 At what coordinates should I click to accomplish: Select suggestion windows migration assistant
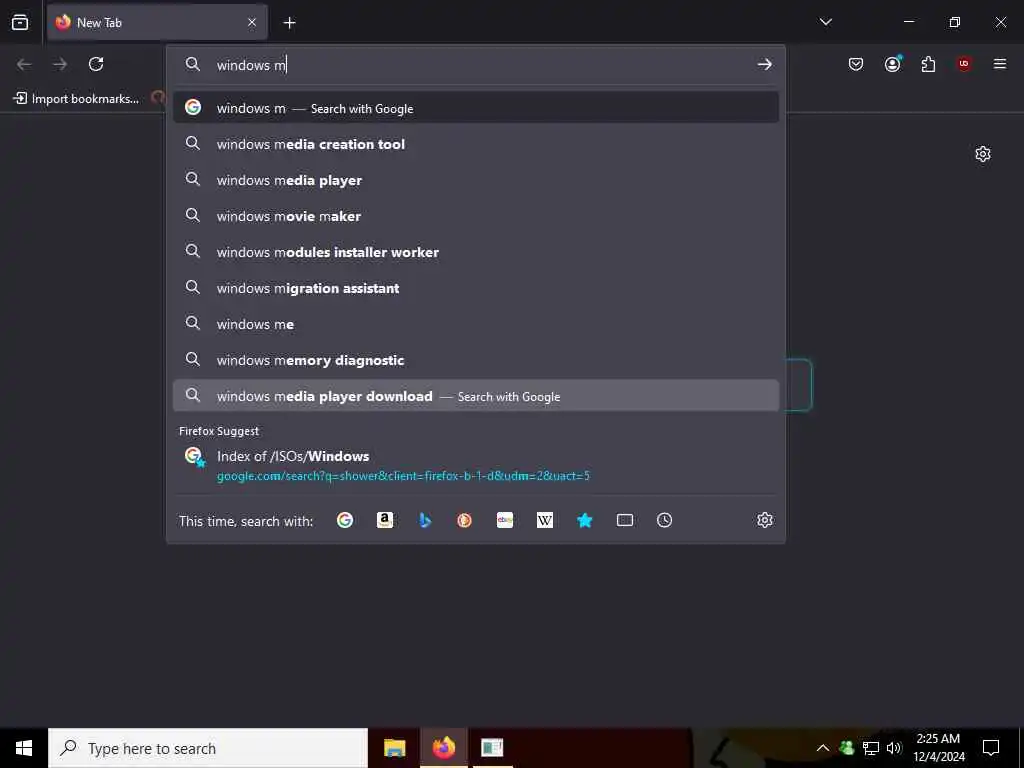475,287
